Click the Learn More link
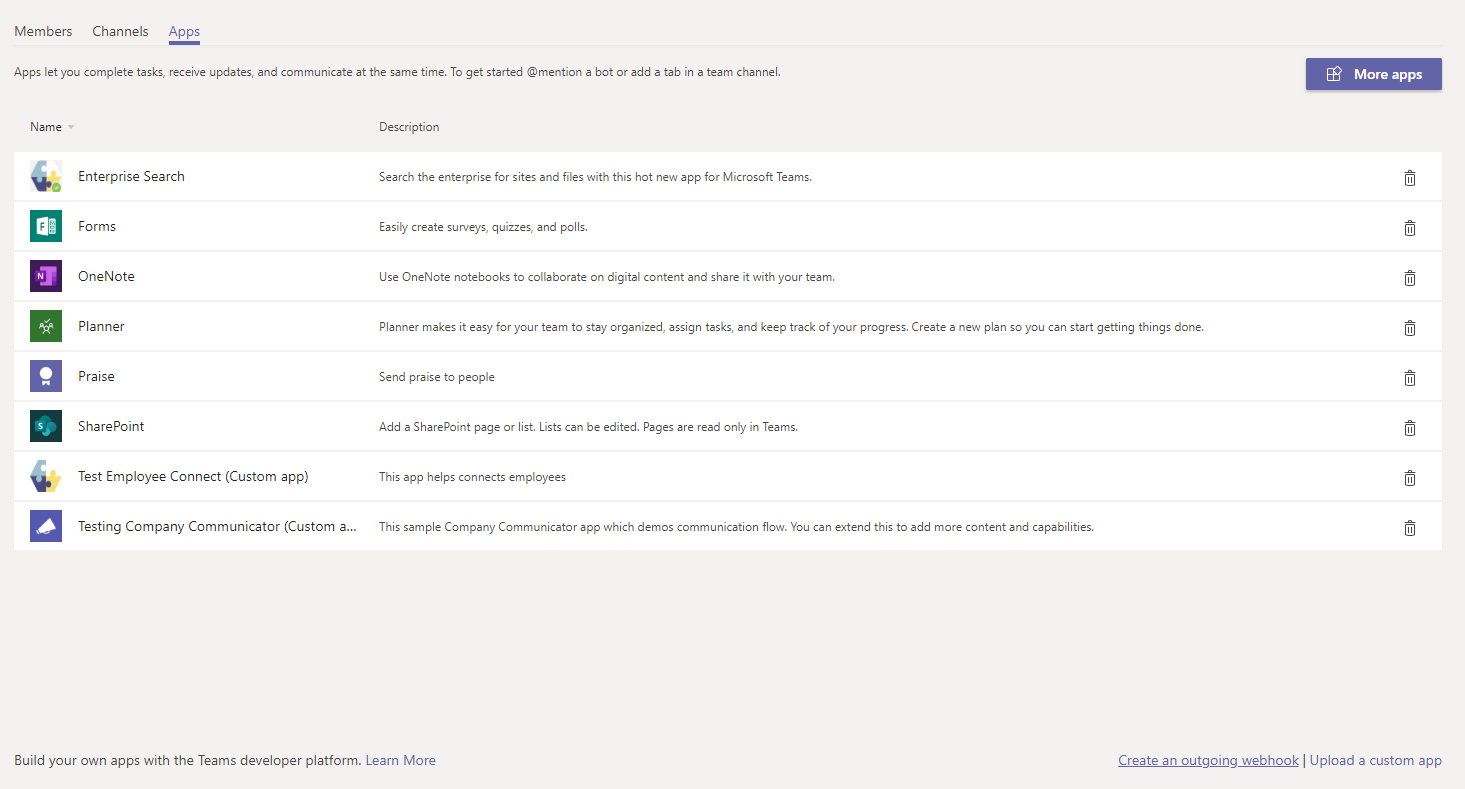Screen dimensions: 1465x789 coord(400,760)
